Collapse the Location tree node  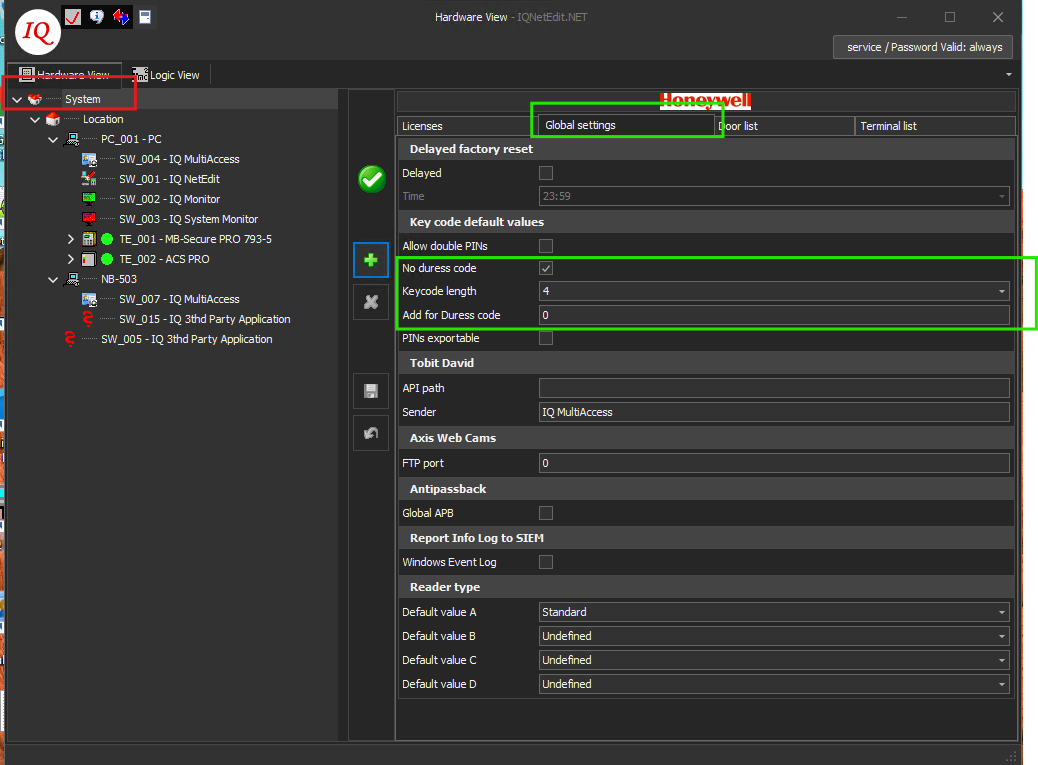coord(35,120)
